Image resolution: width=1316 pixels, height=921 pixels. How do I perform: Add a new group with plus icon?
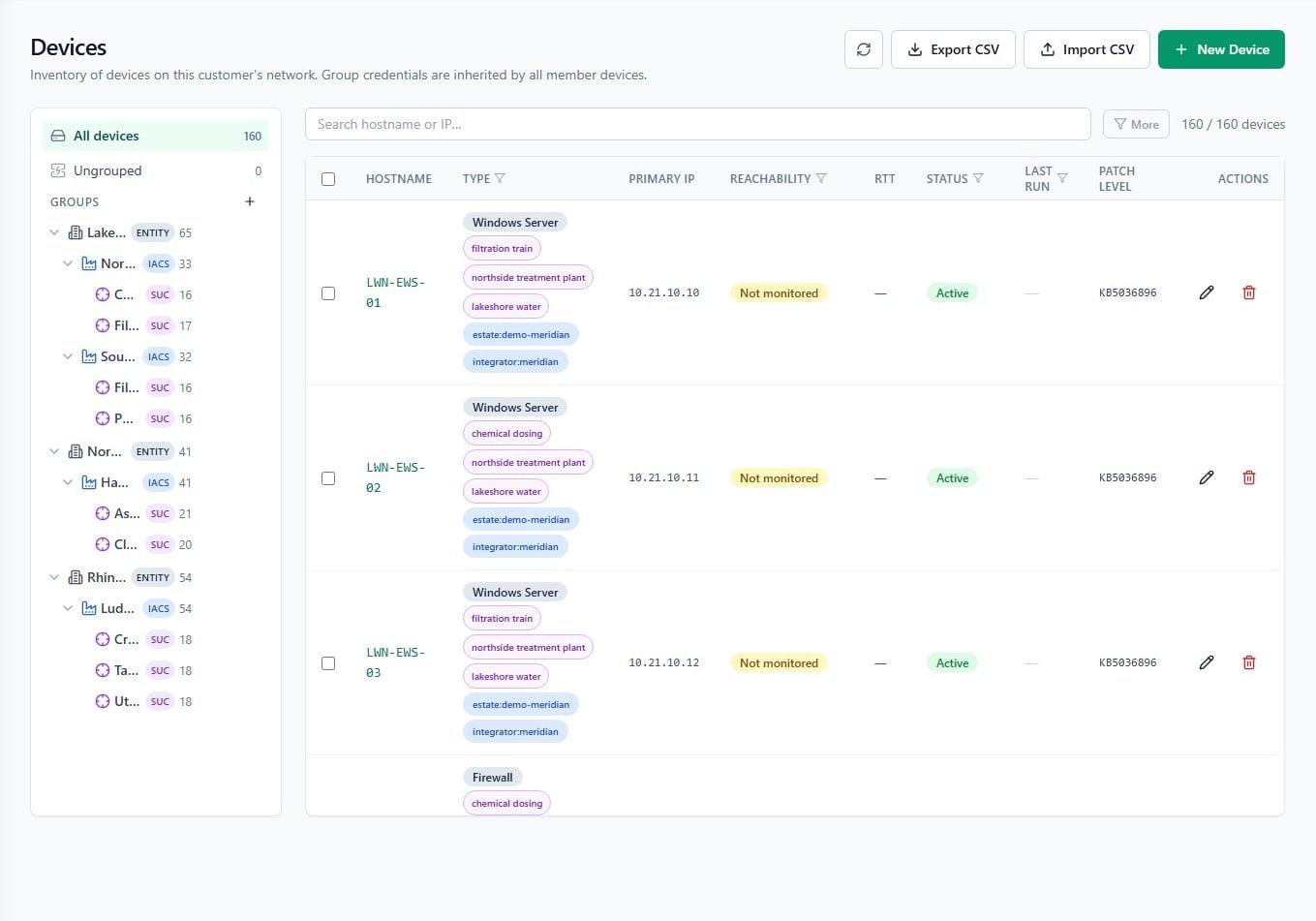[x=250, y=201]
